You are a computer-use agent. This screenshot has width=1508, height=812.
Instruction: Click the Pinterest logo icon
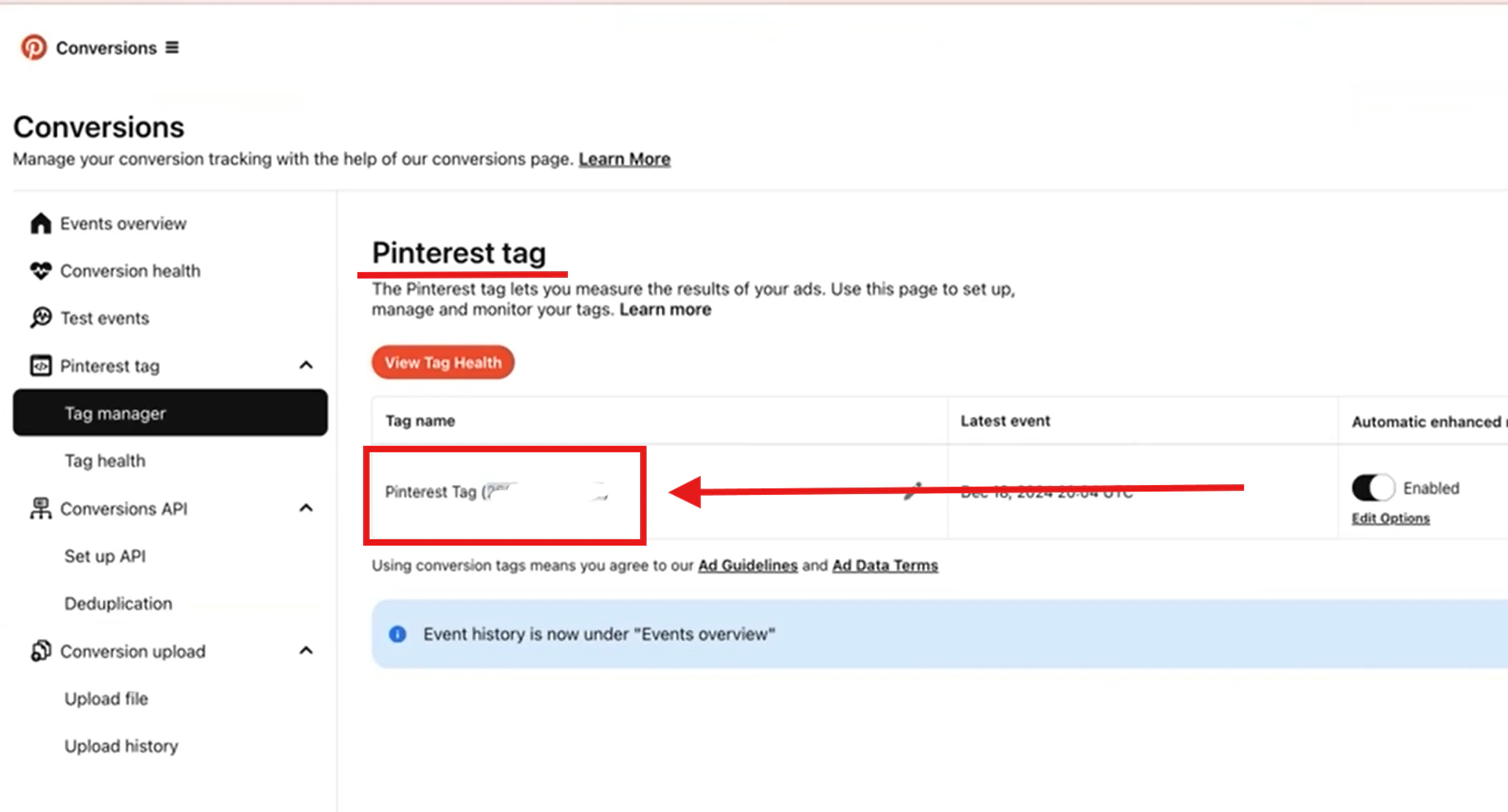[x=34, y=48]
